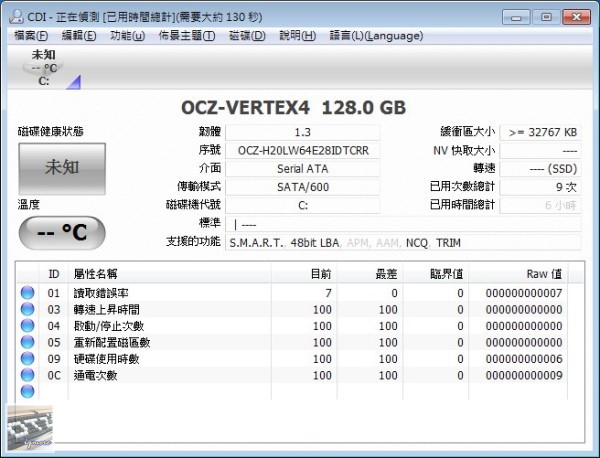Click the 臨界值 column header
The image size is (600, 458).
436,274
